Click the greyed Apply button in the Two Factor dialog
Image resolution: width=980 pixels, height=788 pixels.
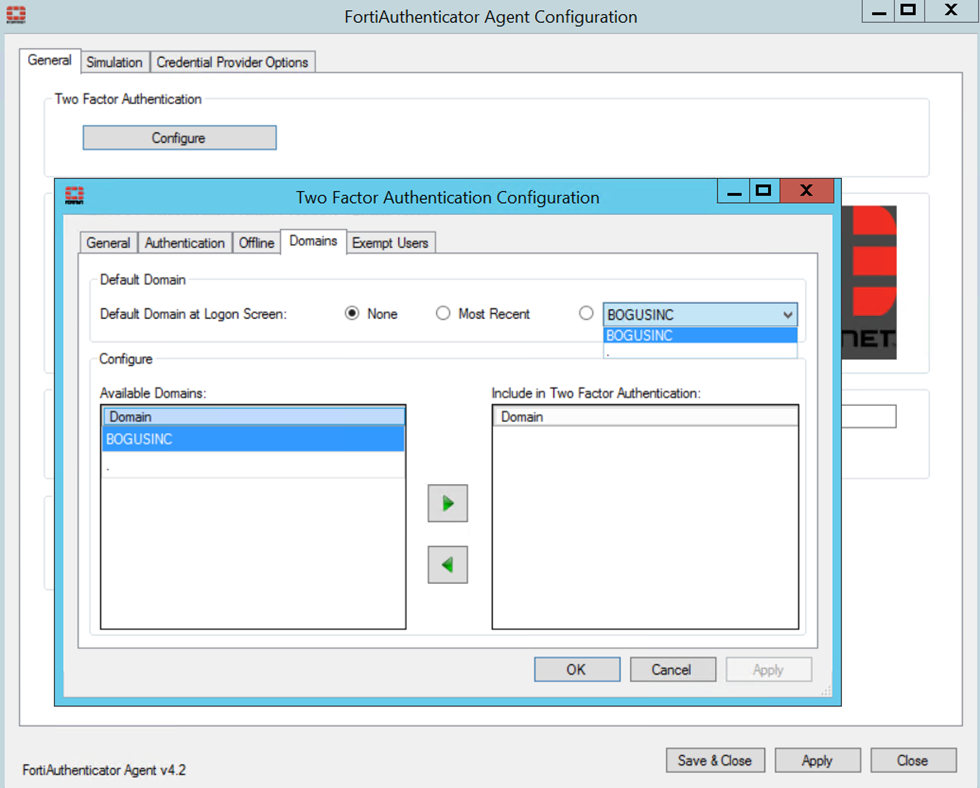[x=768, y=669]
